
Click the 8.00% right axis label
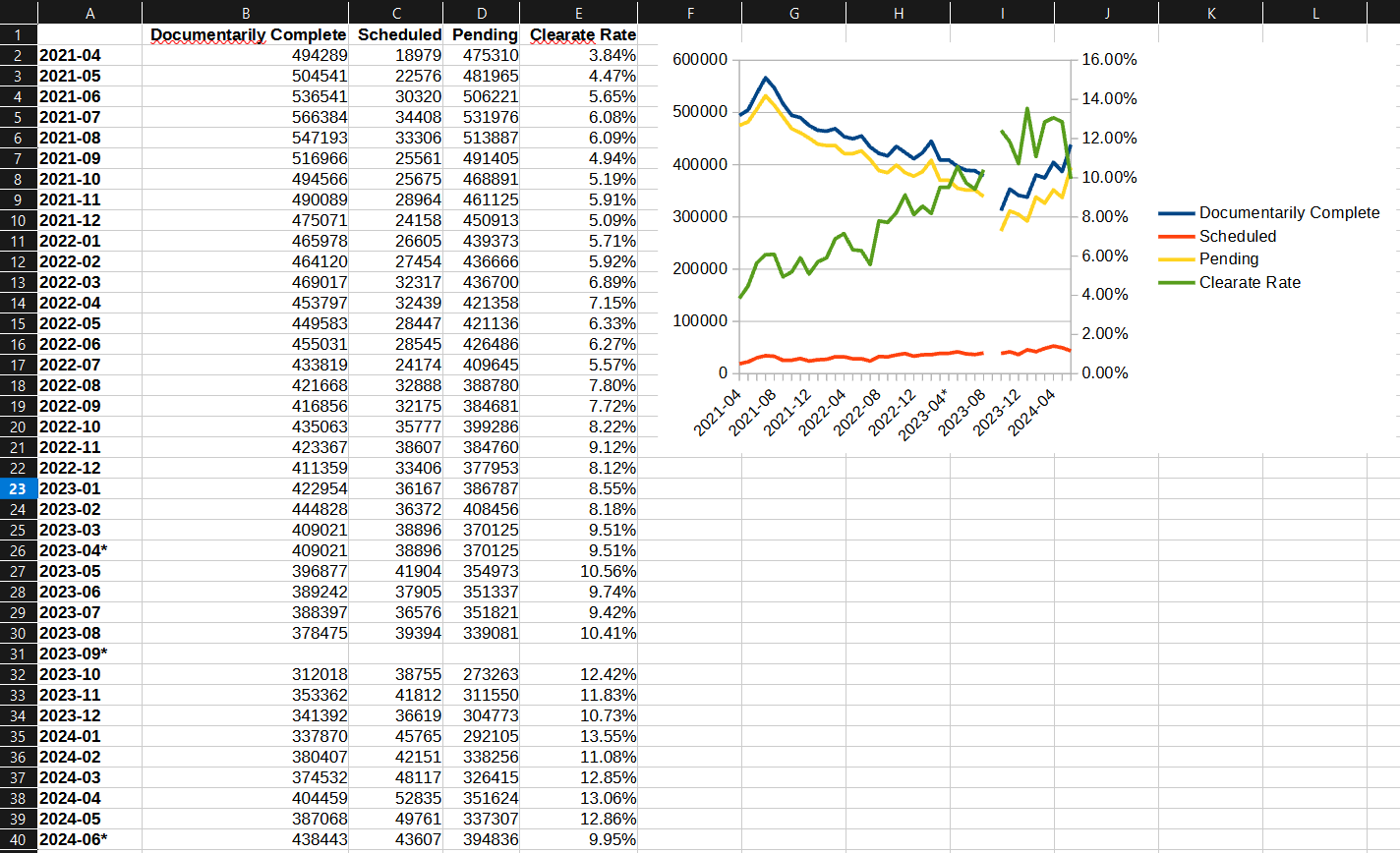click(1105, 216)
